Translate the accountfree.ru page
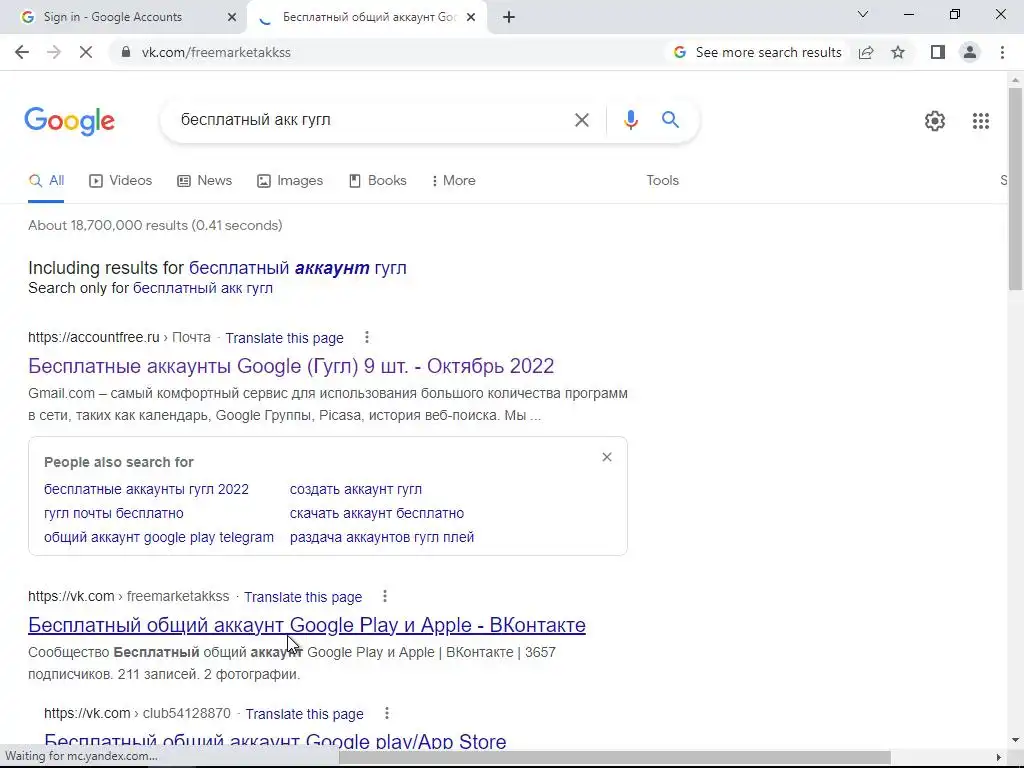 pyautogui.click(x=284, y=338)
